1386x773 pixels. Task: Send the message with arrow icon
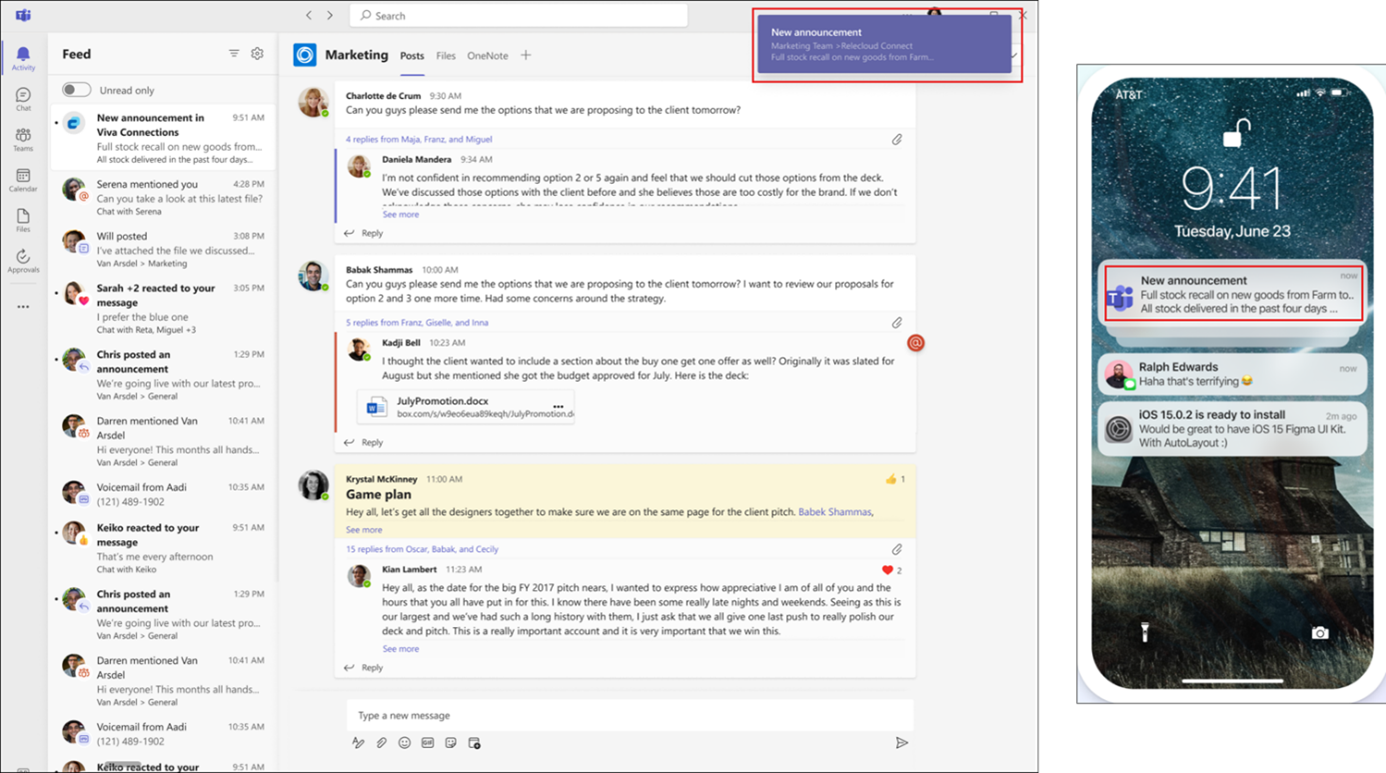[x=901, y=743]
